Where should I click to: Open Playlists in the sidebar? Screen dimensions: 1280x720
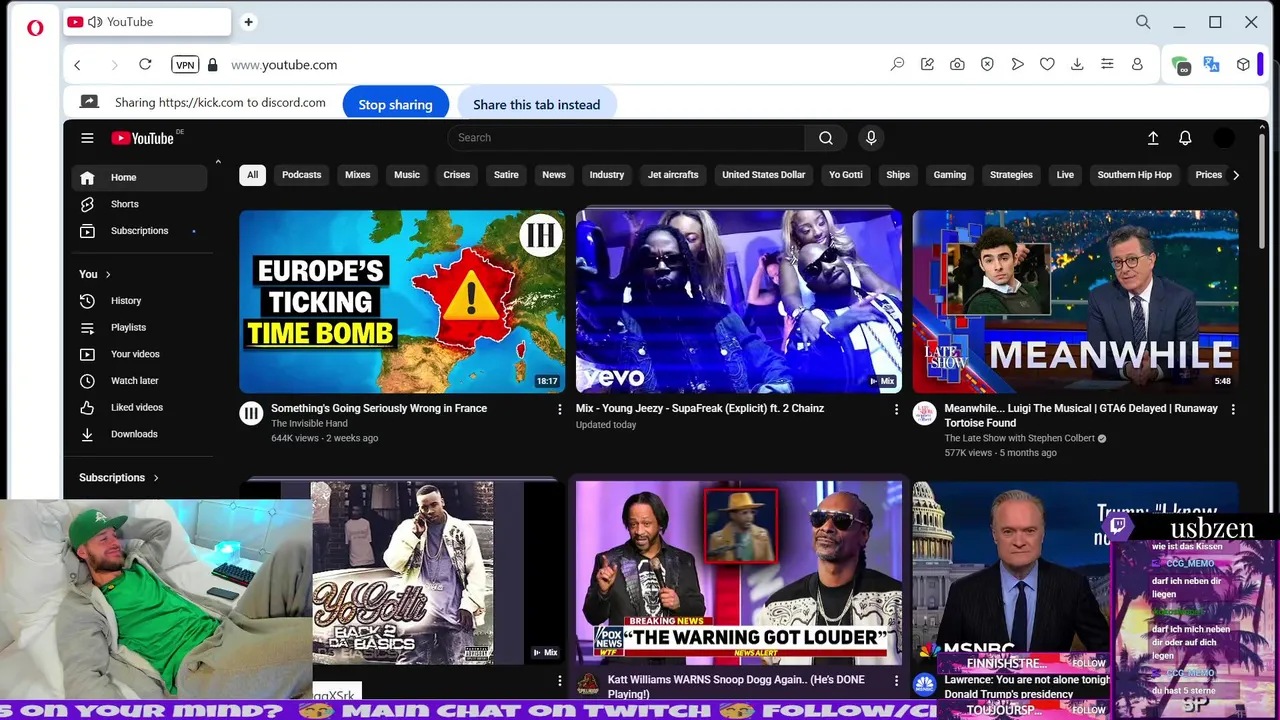[139, 327]
